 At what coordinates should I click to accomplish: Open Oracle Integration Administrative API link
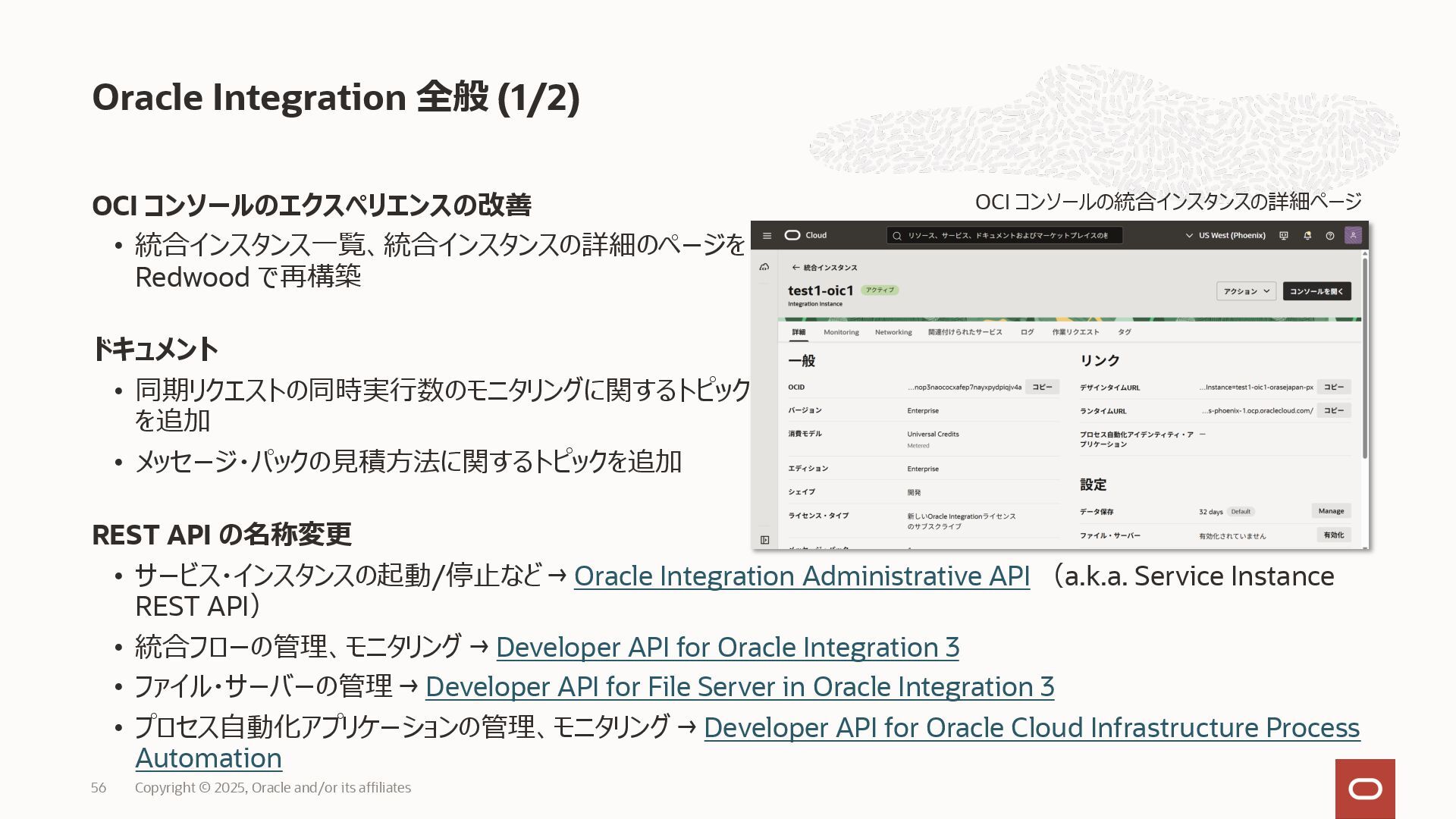(x=802, y=576)
